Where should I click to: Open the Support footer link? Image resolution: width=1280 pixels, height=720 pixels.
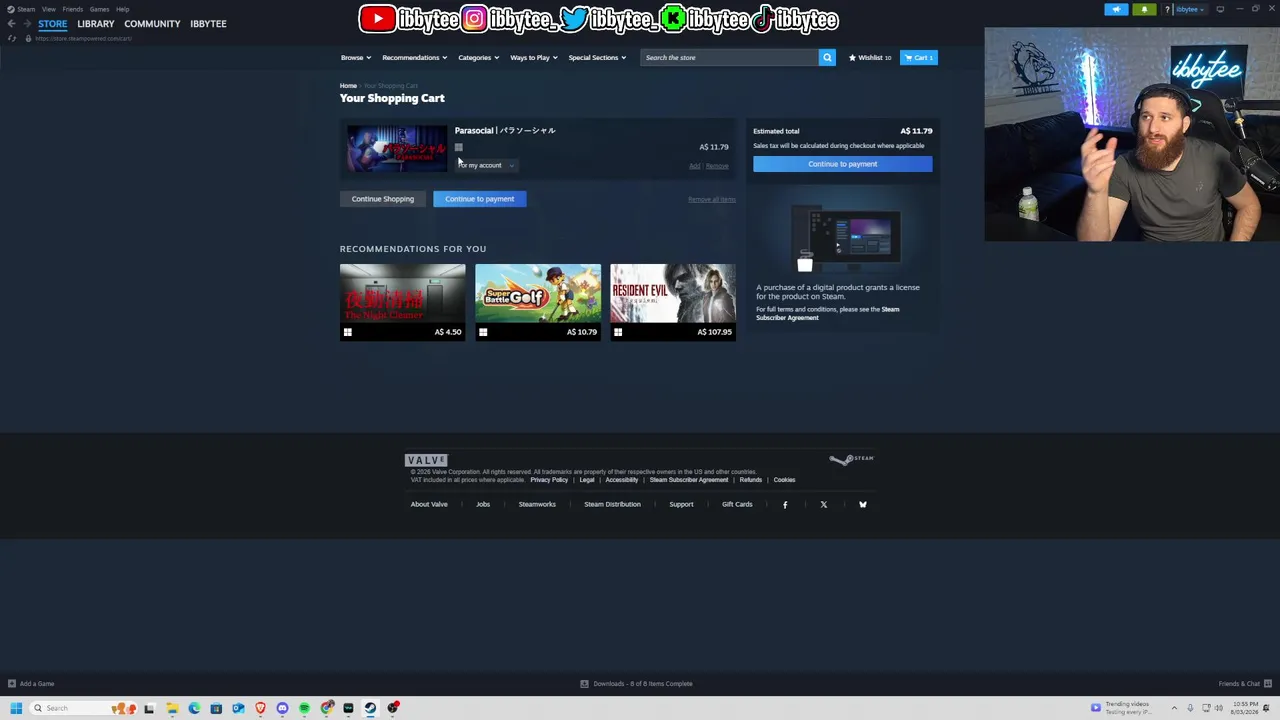tap(681, 505)
